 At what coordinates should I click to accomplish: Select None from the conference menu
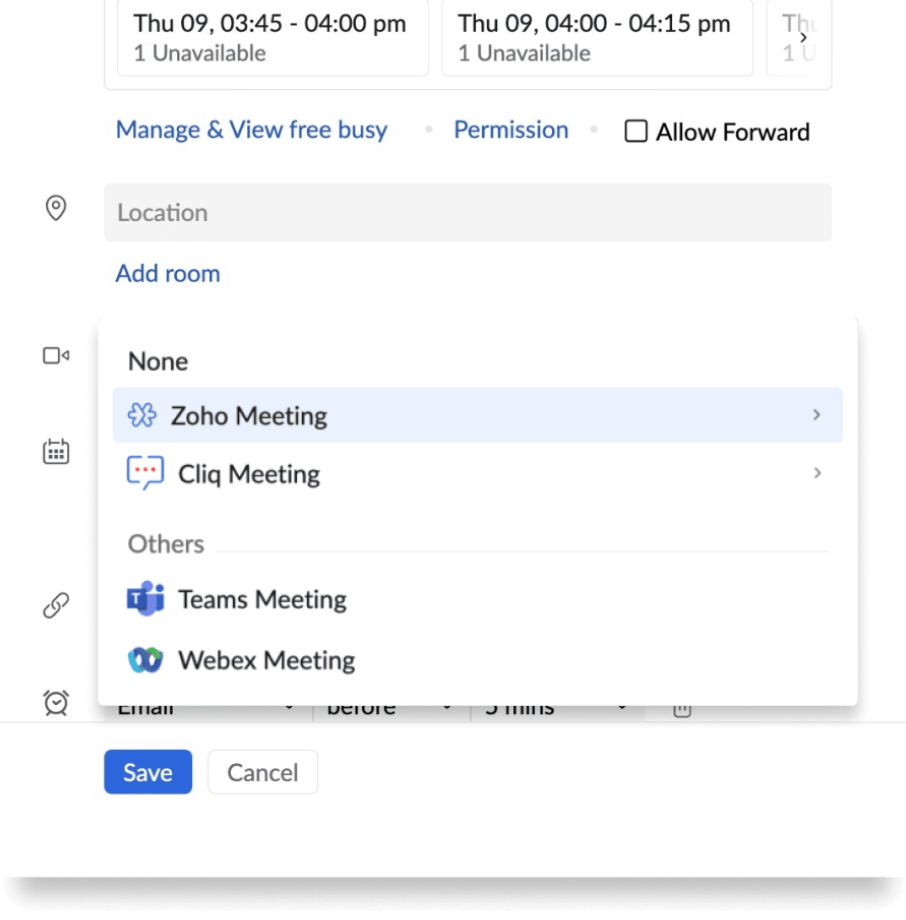(x=158, y=361)
